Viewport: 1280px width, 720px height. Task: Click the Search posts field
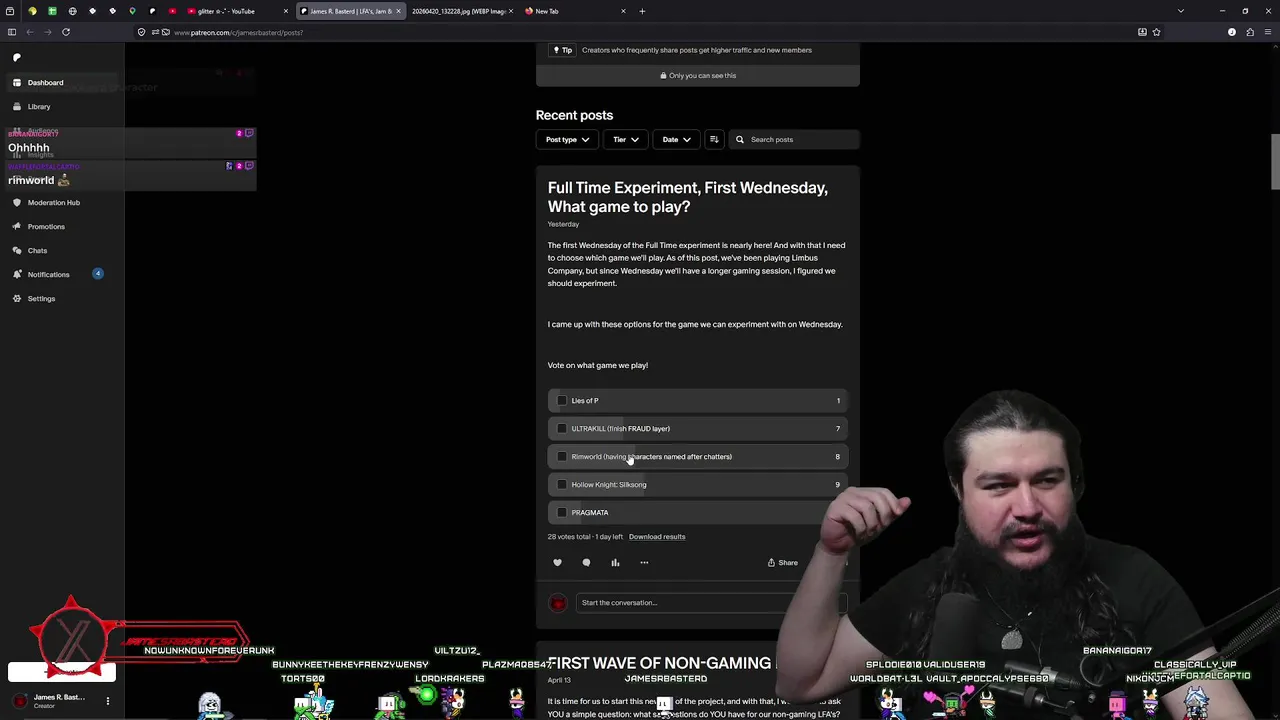(x=794, y=140)
